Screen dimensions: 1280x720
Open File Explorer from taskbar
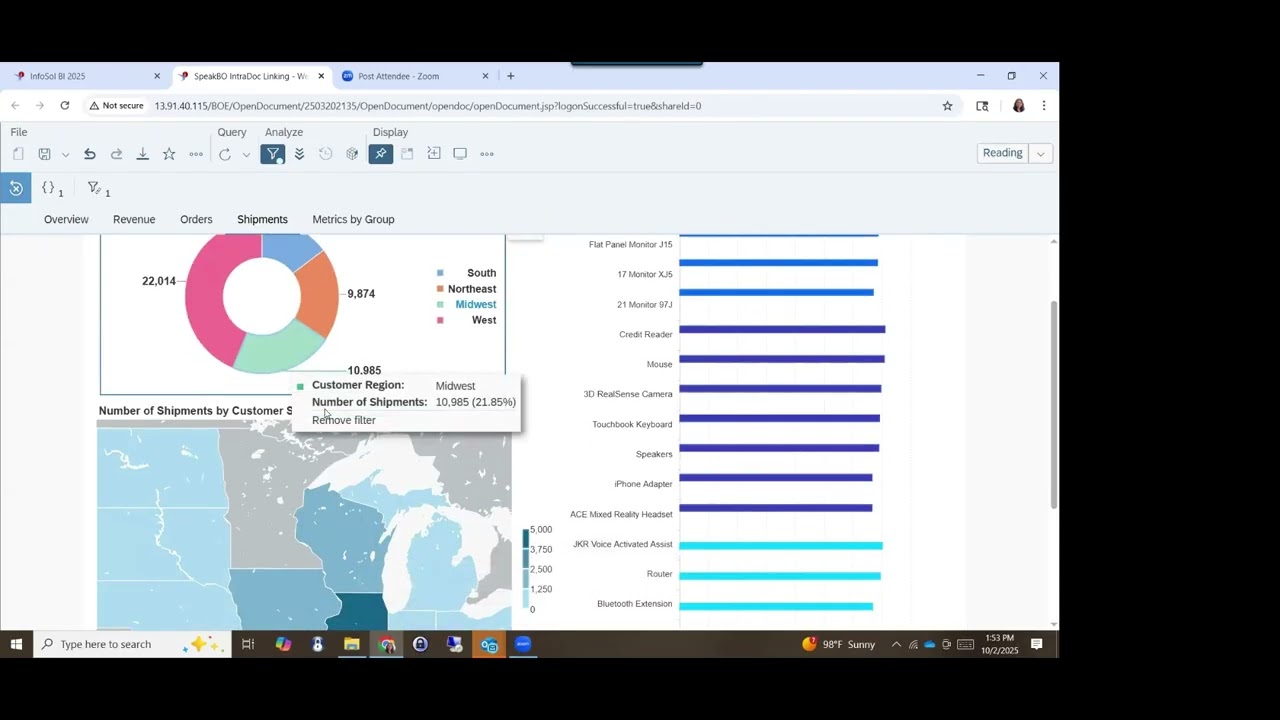[352, 644]
